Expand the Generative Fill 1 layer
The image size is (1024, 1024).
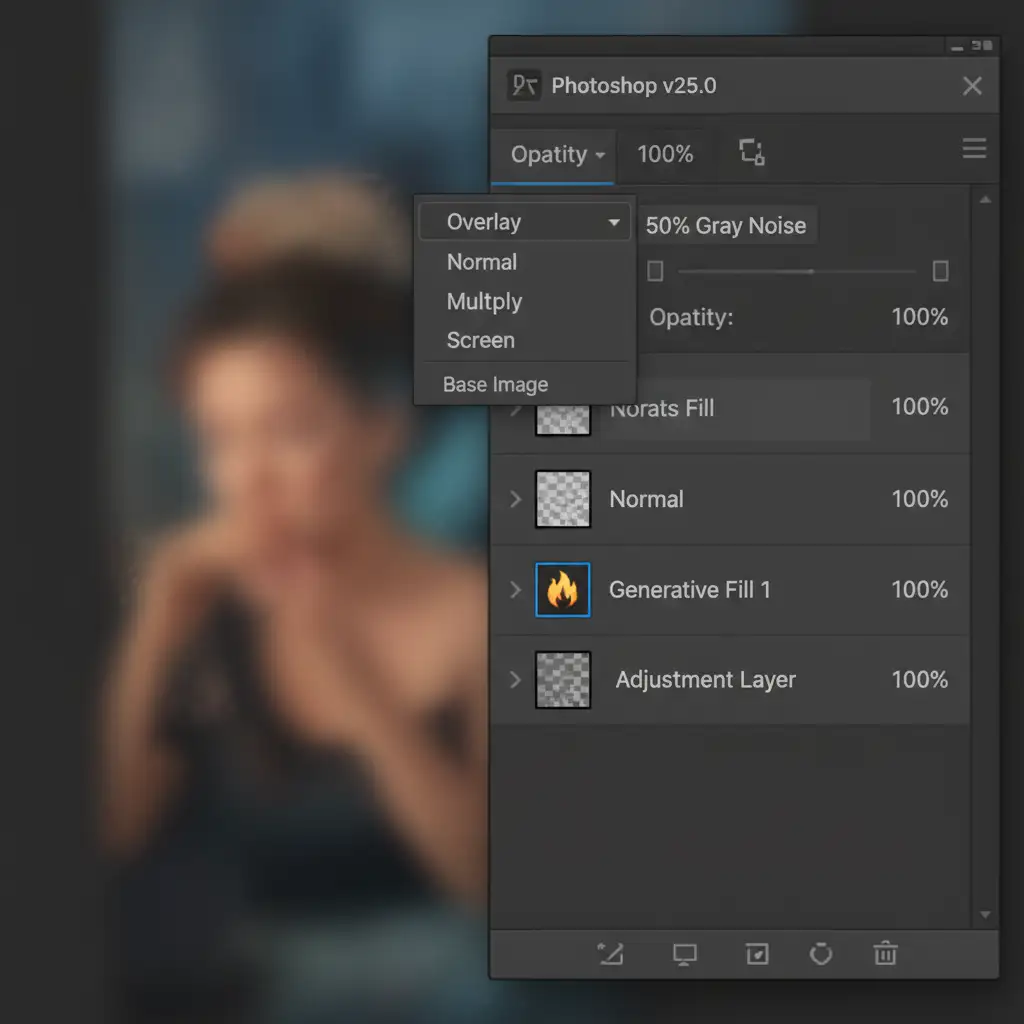[x=516, y=590]
